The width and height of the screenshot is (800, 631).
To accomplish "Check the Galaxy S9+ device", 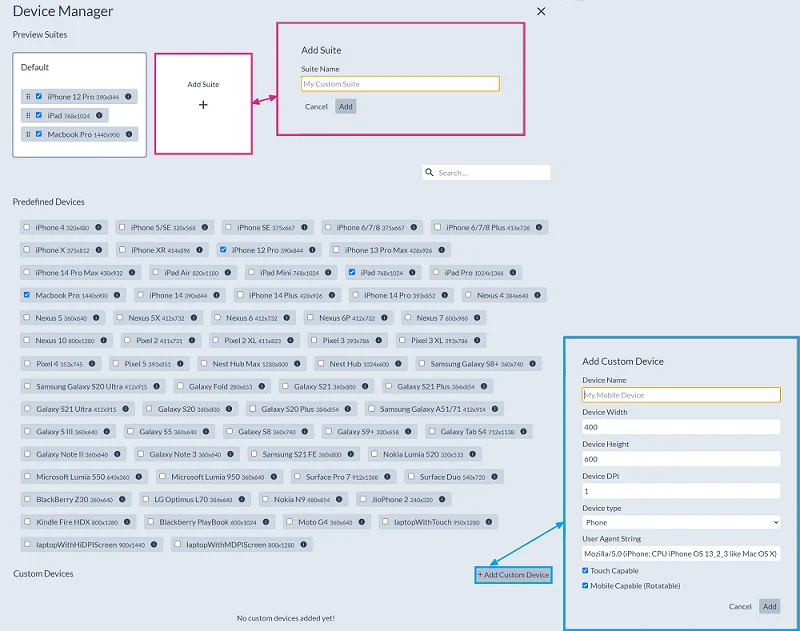I will 329,431.
